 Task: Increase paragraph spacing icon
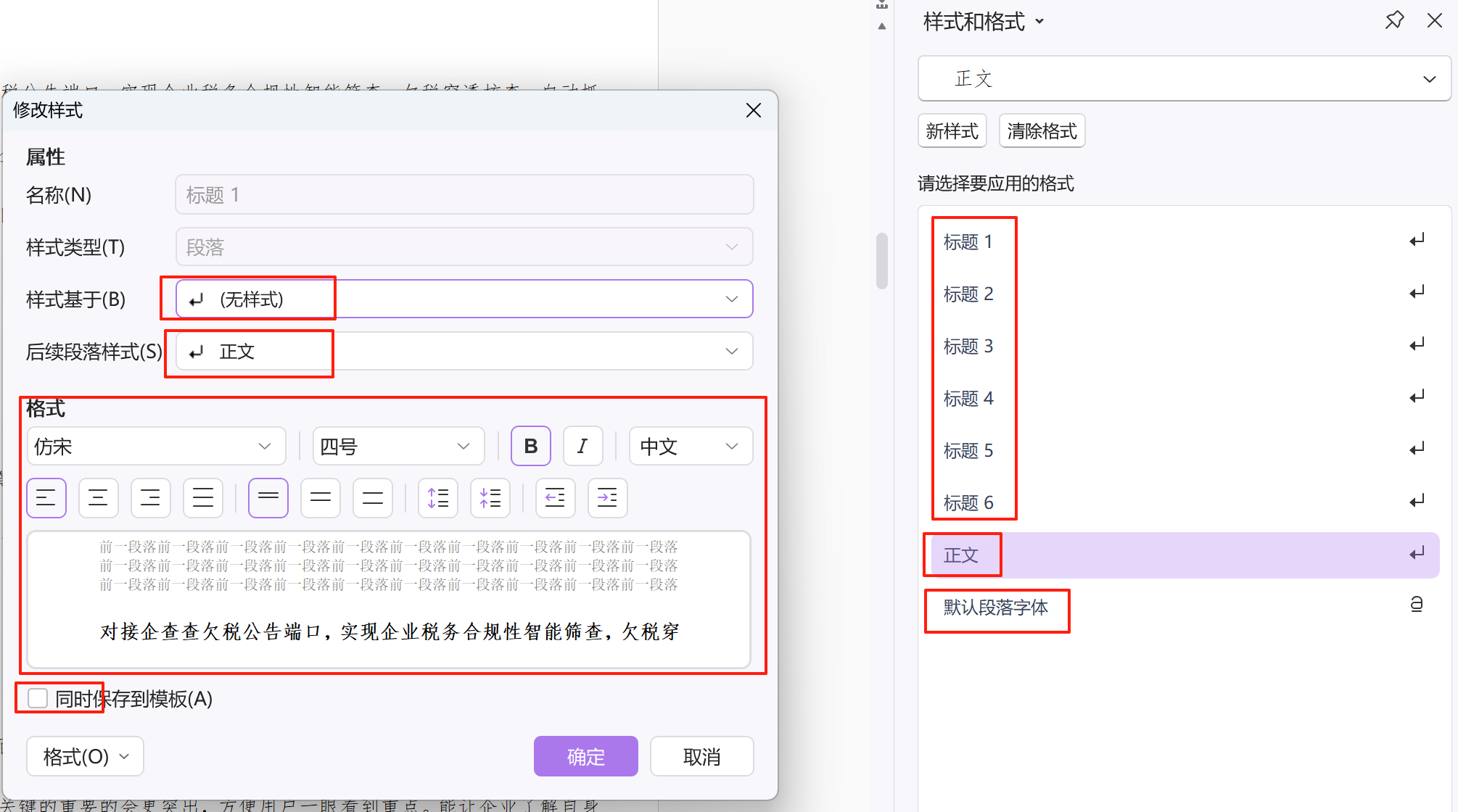[x=438, y=498]
